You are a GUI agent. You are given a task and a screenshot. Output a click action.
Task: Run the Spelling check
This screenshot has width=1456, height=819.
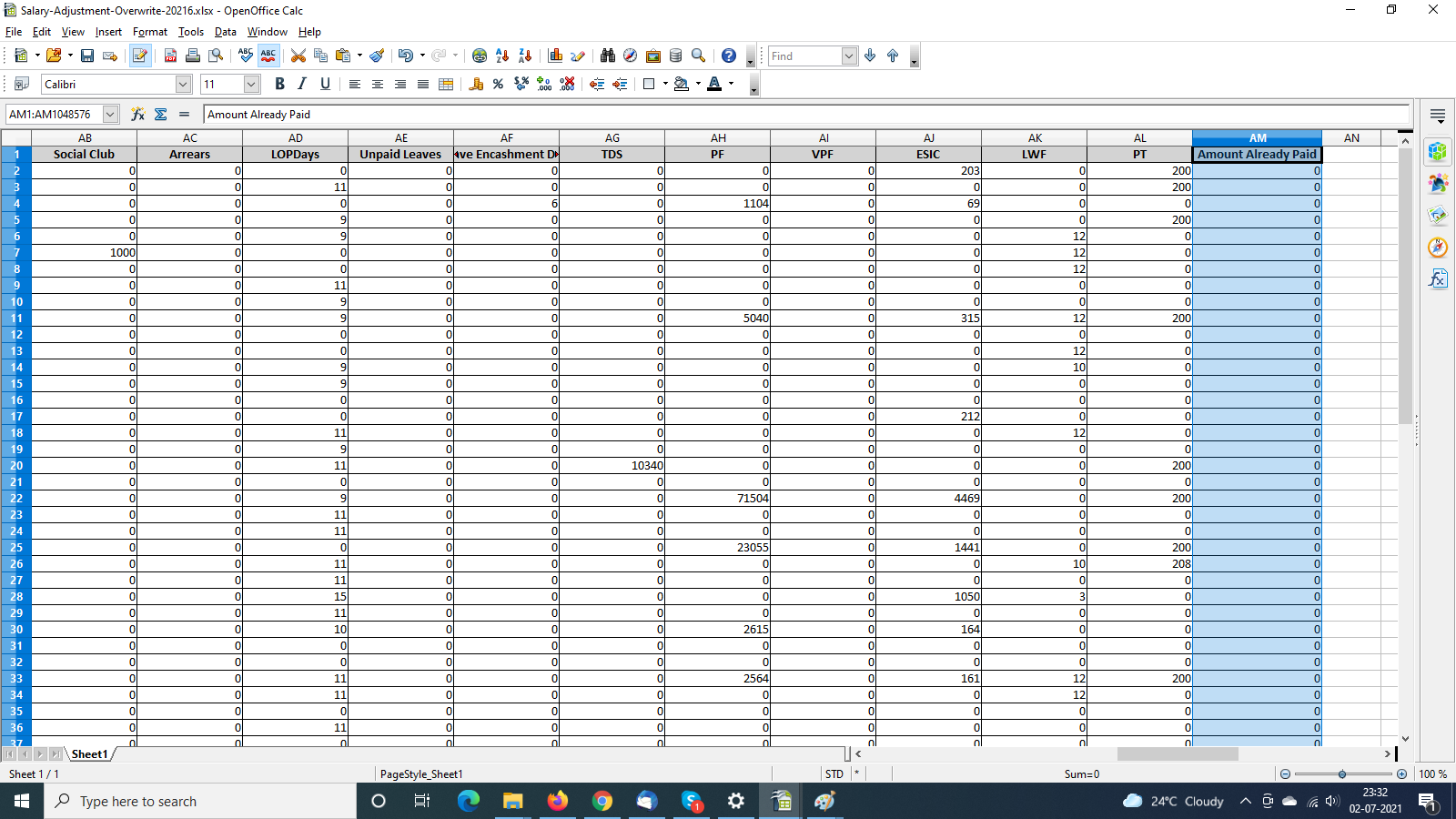point(246,56)
